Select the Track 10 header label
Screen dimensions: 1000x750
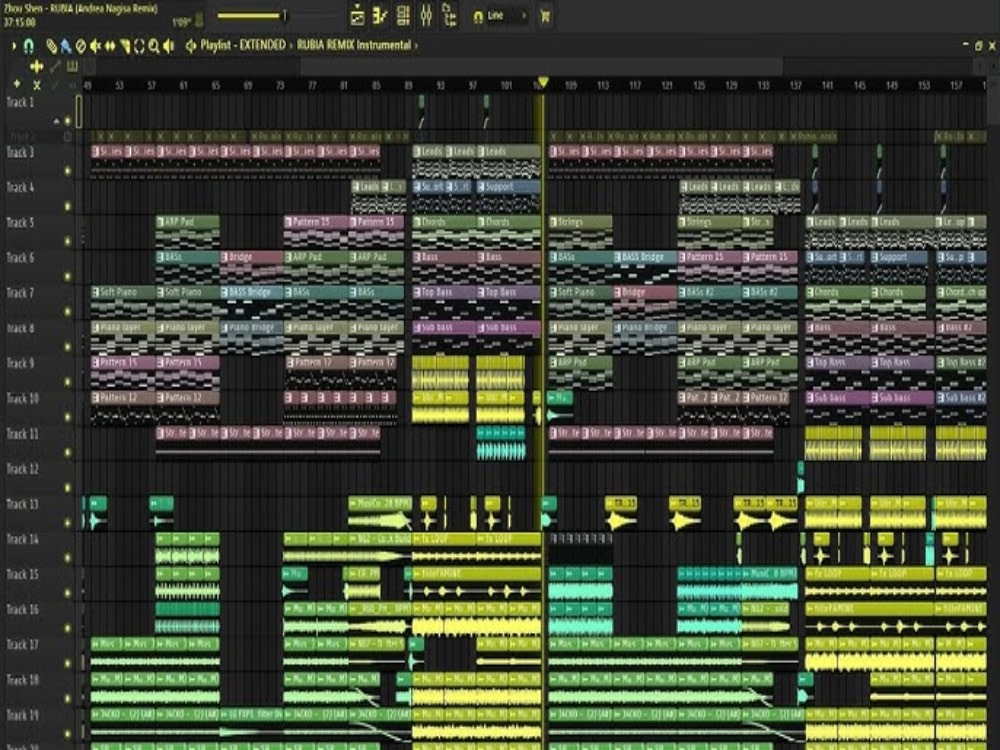tap(22, 399)
